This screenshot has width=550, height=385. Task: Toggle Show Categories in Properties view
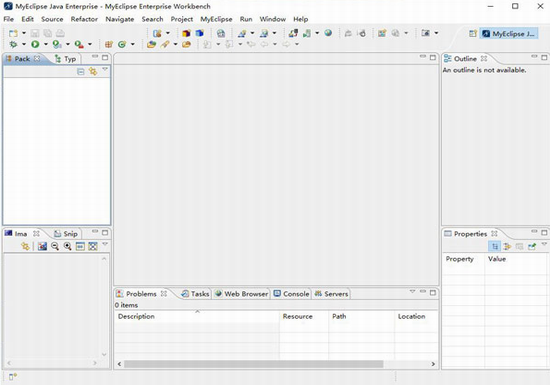click(x=495, y=246)
